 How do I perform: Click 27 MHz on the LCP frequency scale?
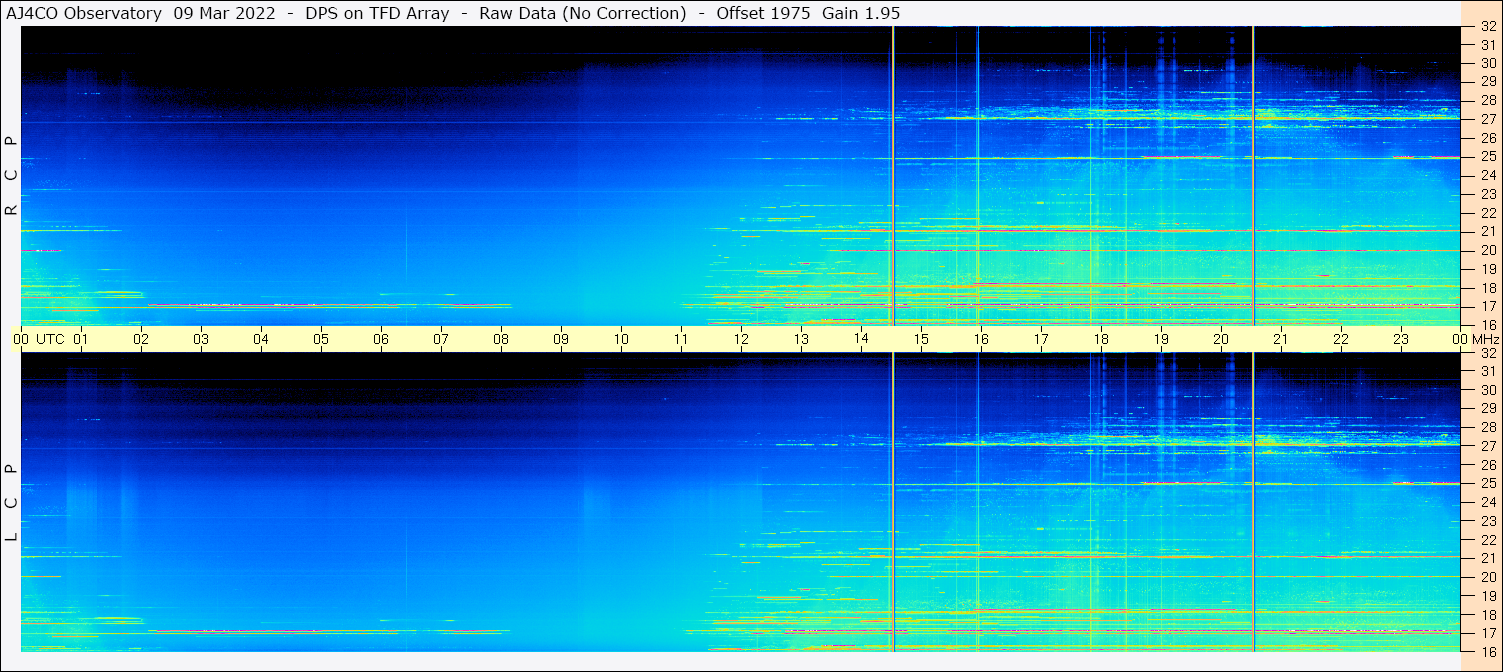(x=1488, y=446)
